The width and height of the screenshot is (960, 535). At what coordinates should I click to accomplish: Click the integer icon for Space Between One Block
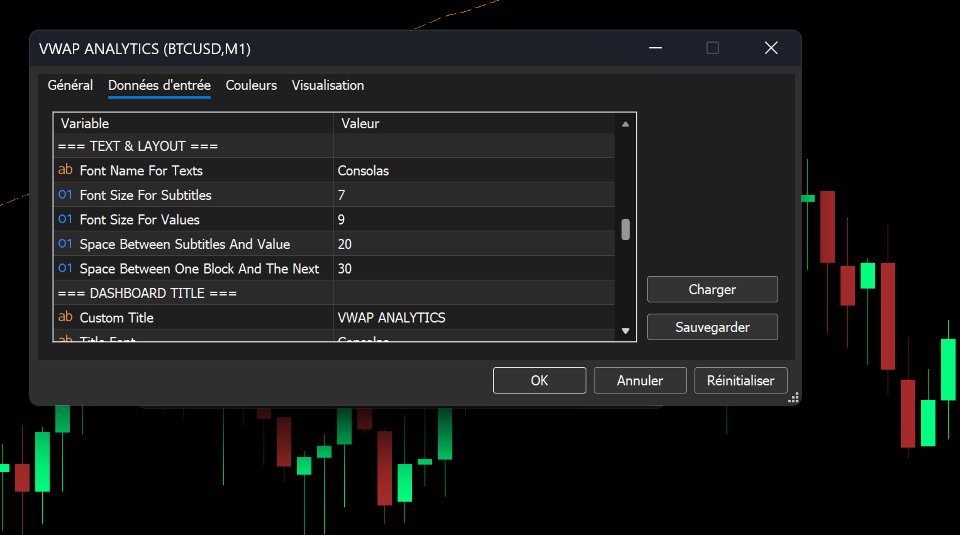[x=65, y=268]
